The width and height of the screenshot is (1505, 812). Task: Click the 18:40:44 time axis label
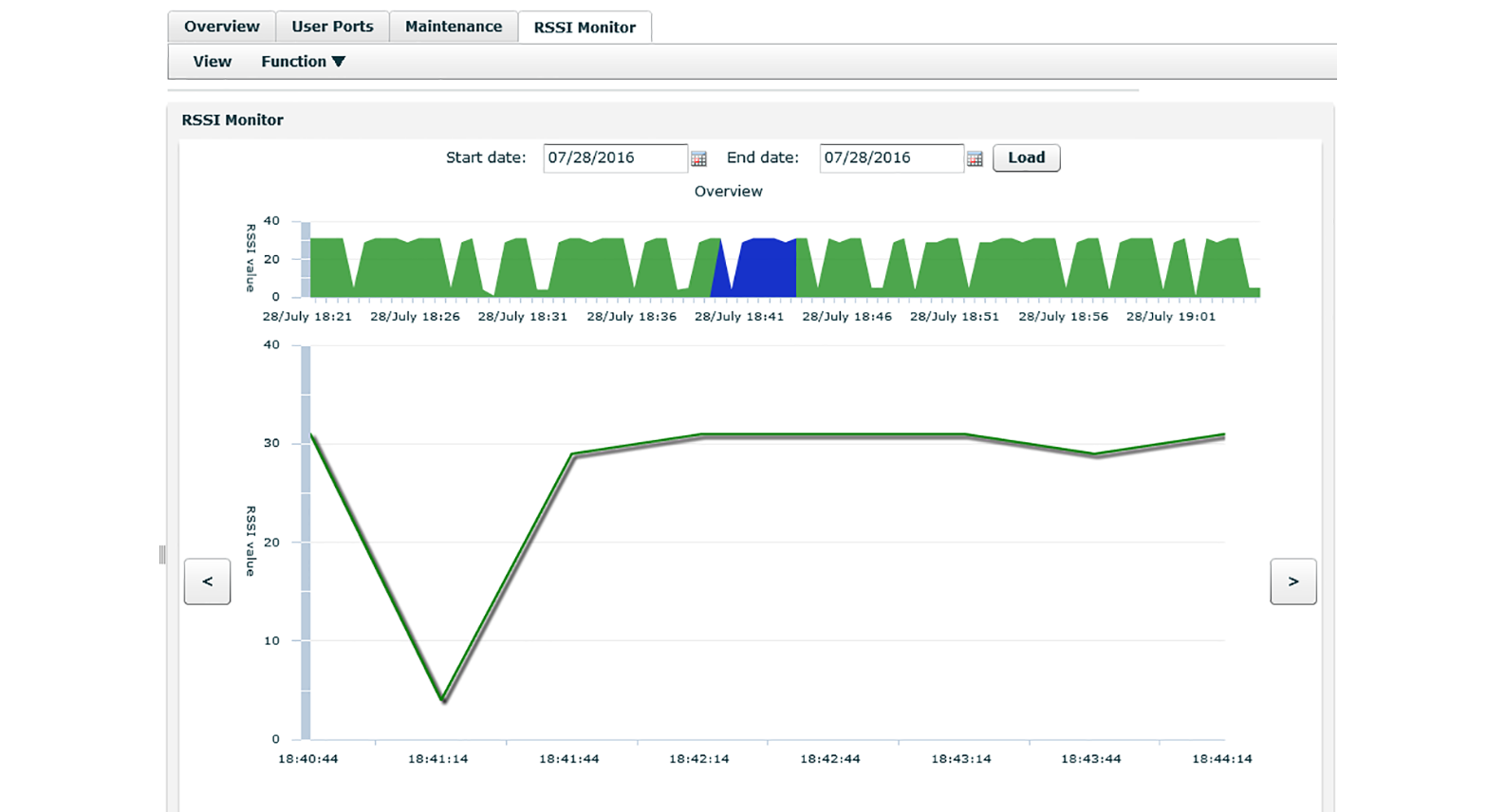307,759
